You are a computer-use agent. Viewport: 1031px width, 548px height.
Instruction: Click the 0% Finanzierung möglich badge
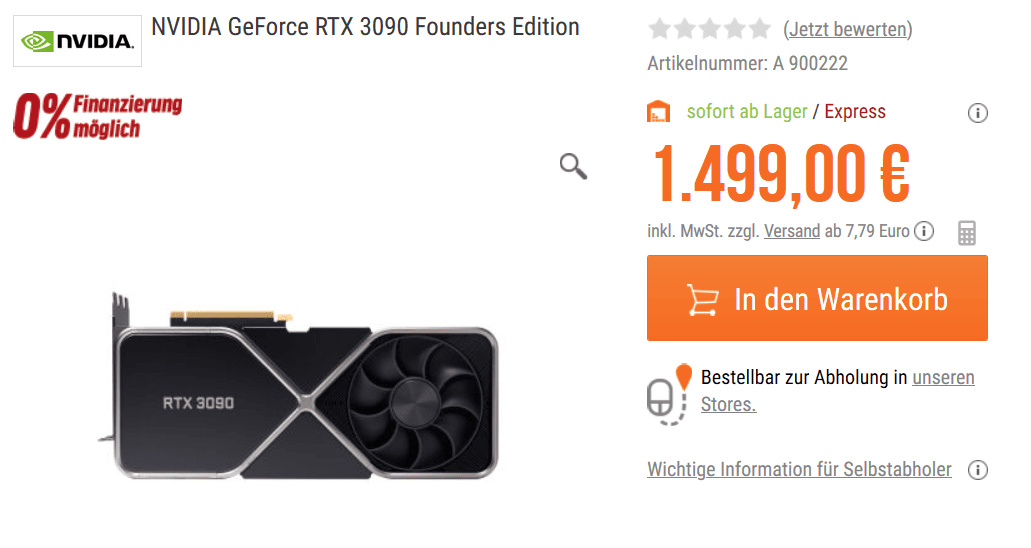pos(97,116)
